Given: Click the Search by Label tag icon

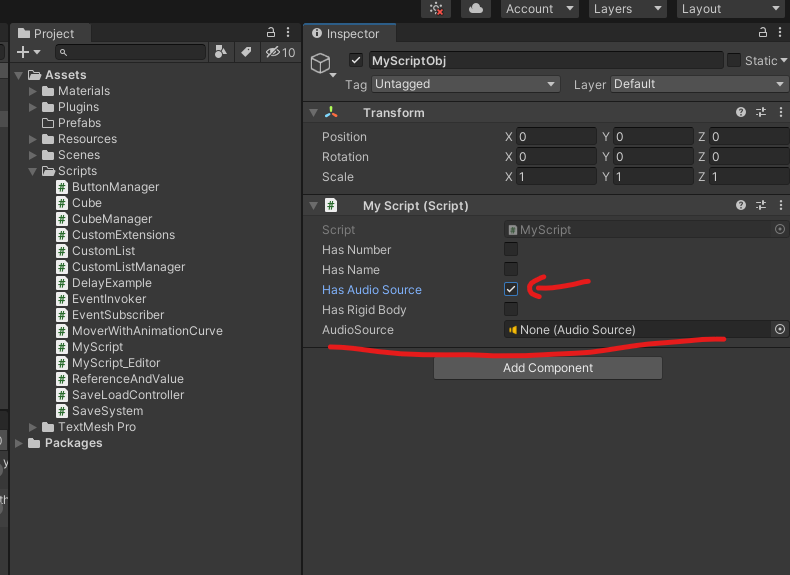Looking at the screenshot, I should point(246,52).
